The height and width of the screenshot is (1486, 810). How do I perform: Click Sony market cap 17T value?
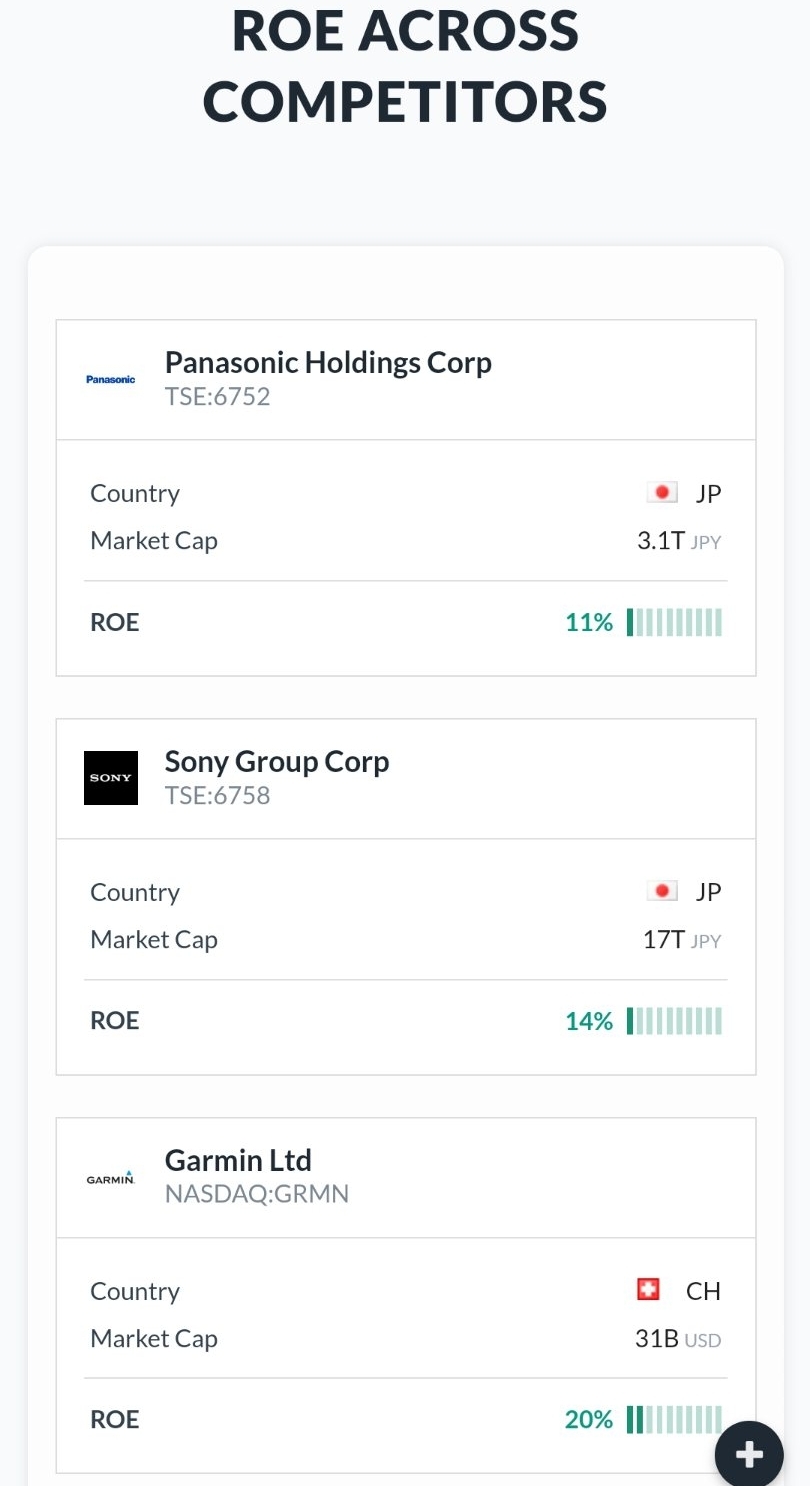coord(664,940)
